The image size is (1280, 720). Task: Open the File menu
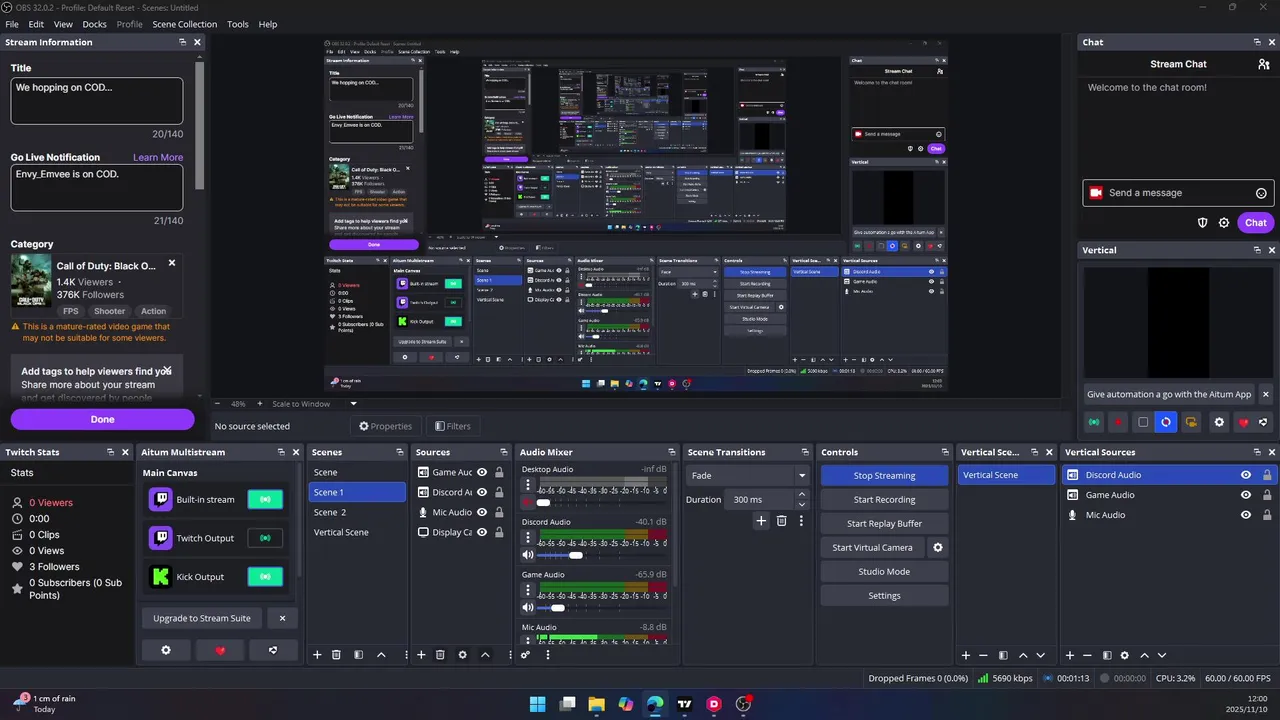12,24
